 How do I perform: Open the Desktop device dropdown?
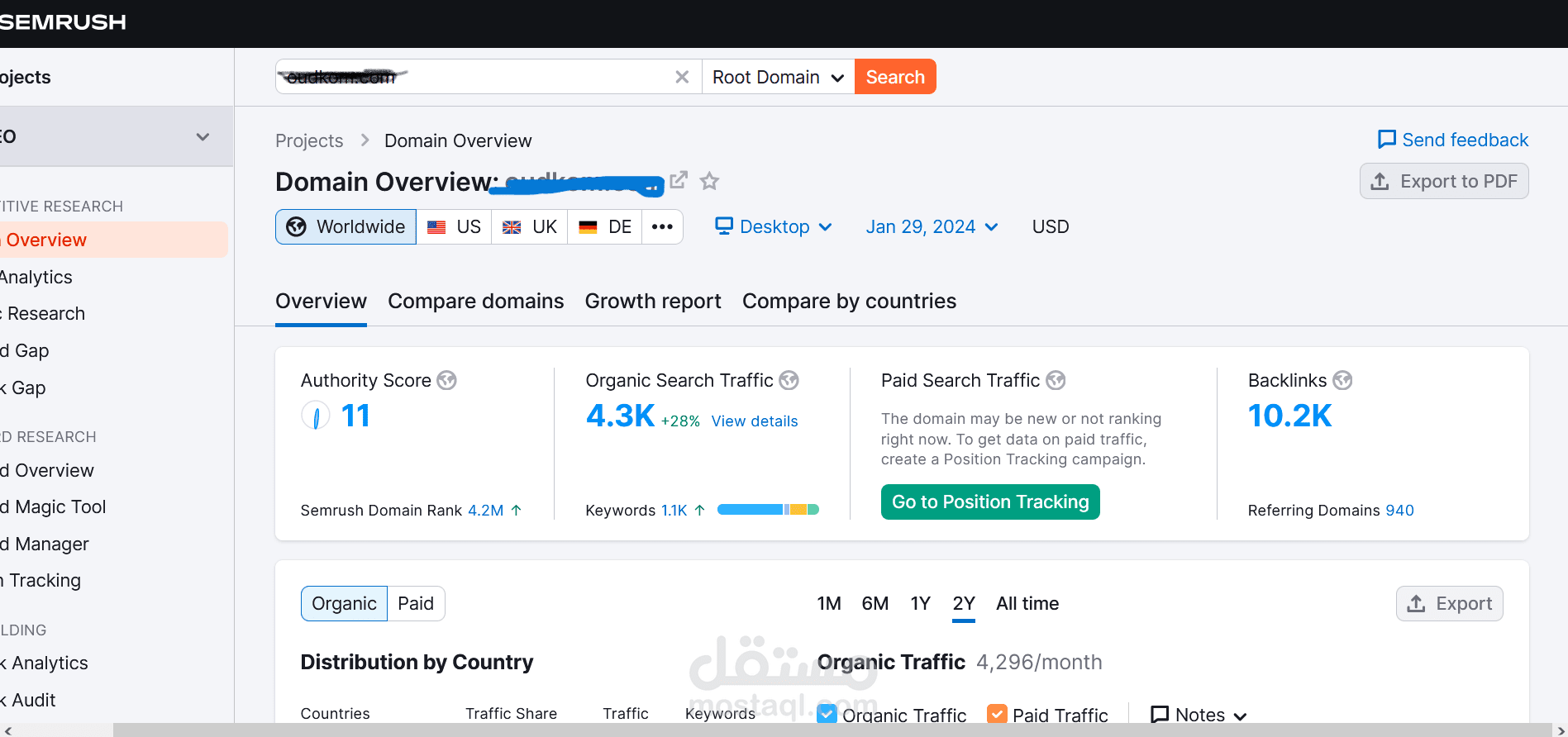click(774, 226)
